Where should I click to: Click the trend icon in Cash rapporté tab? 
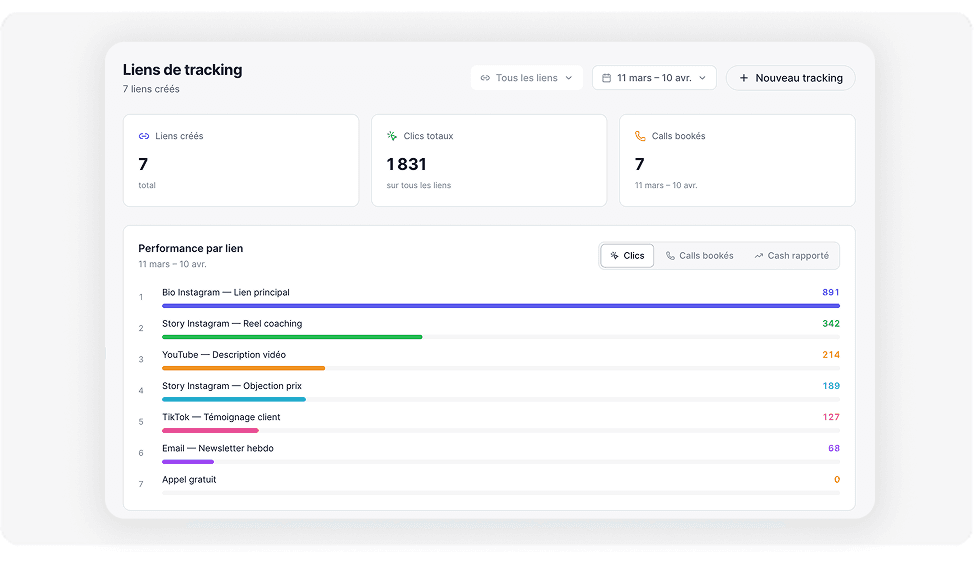pos(759,255)
